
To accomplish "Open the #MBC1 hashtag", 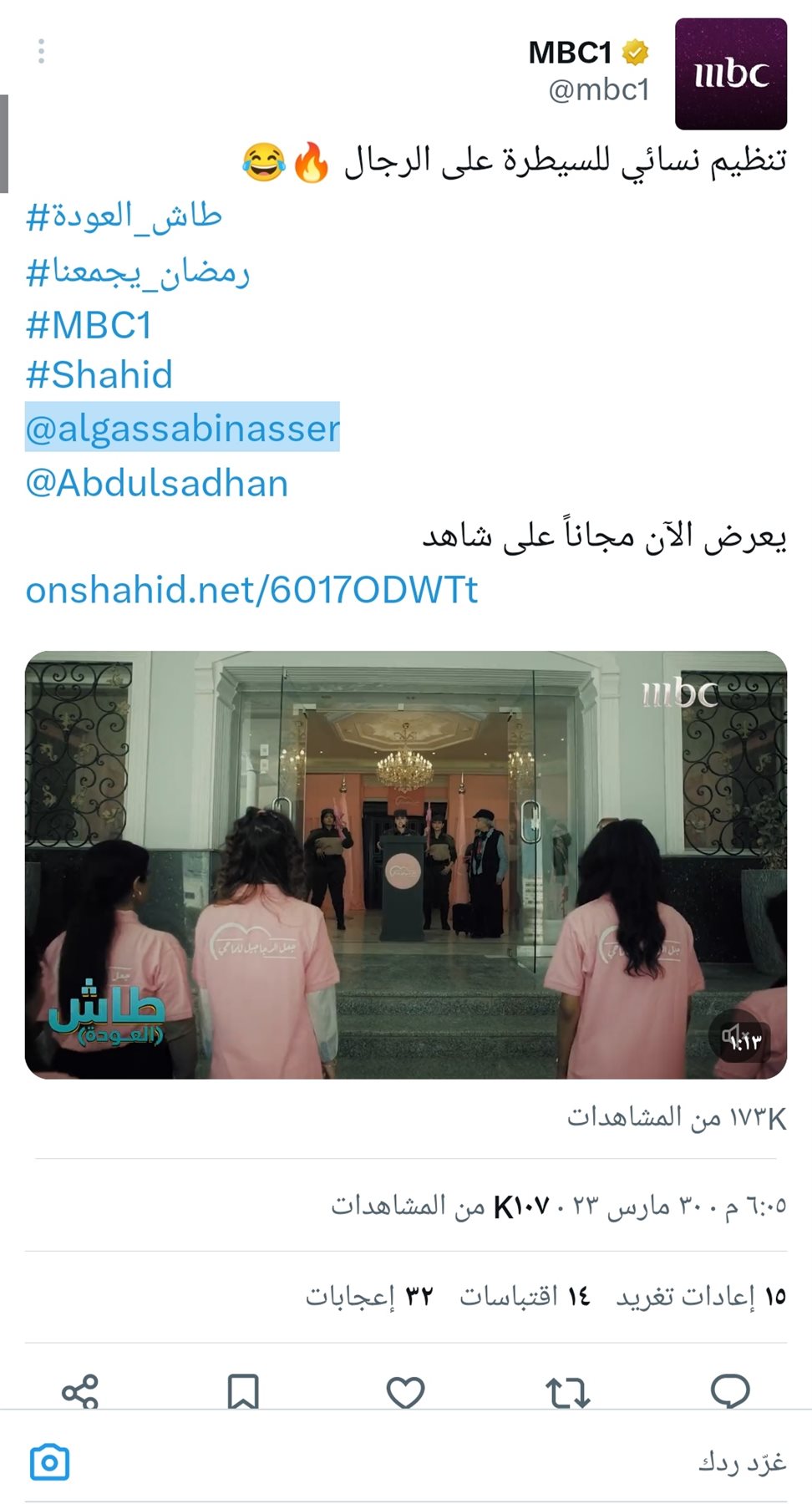I will pos(89,325).
